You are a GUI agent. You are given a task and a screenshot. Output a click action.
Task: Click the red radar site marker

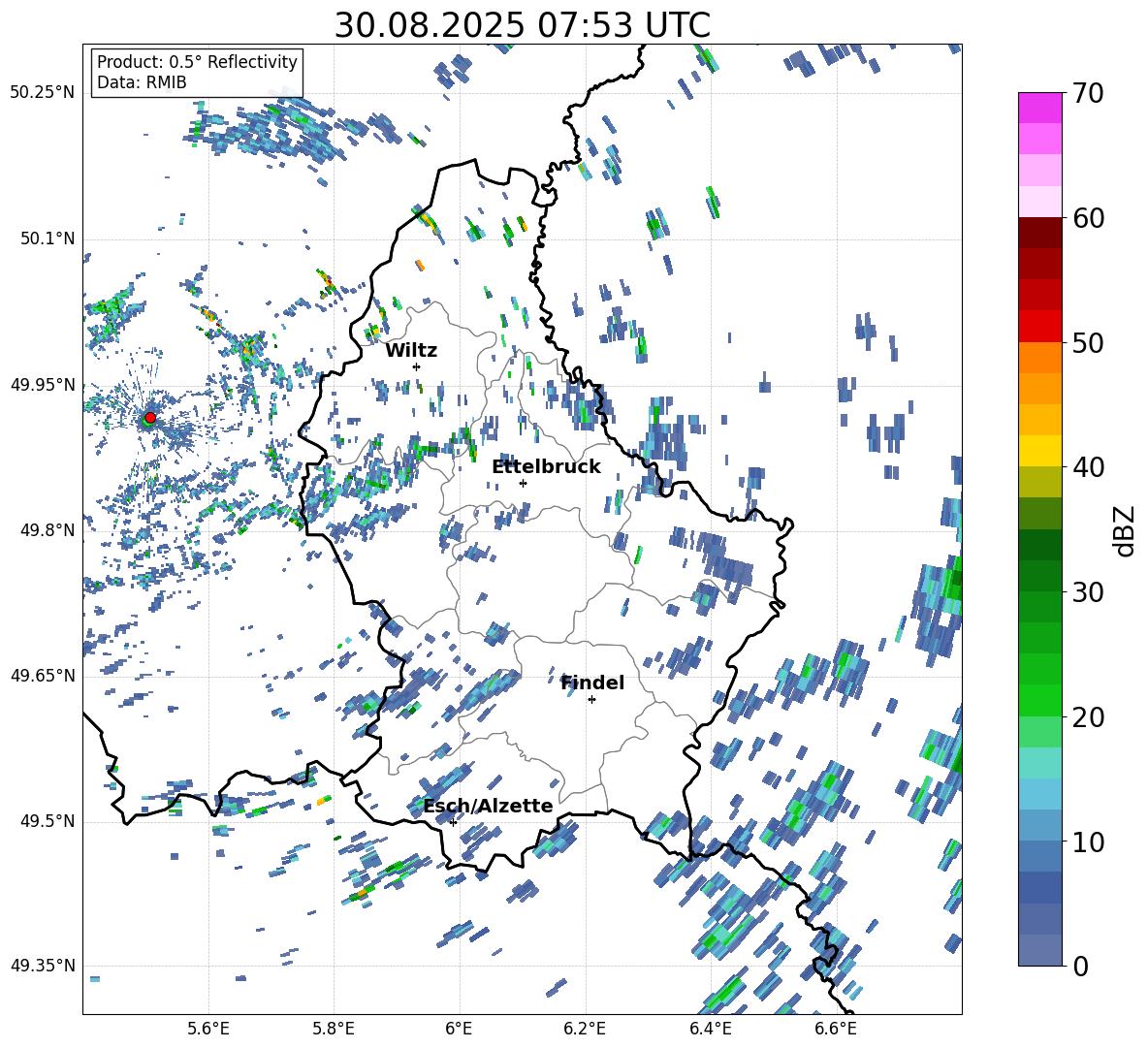(x=150, y=418)
